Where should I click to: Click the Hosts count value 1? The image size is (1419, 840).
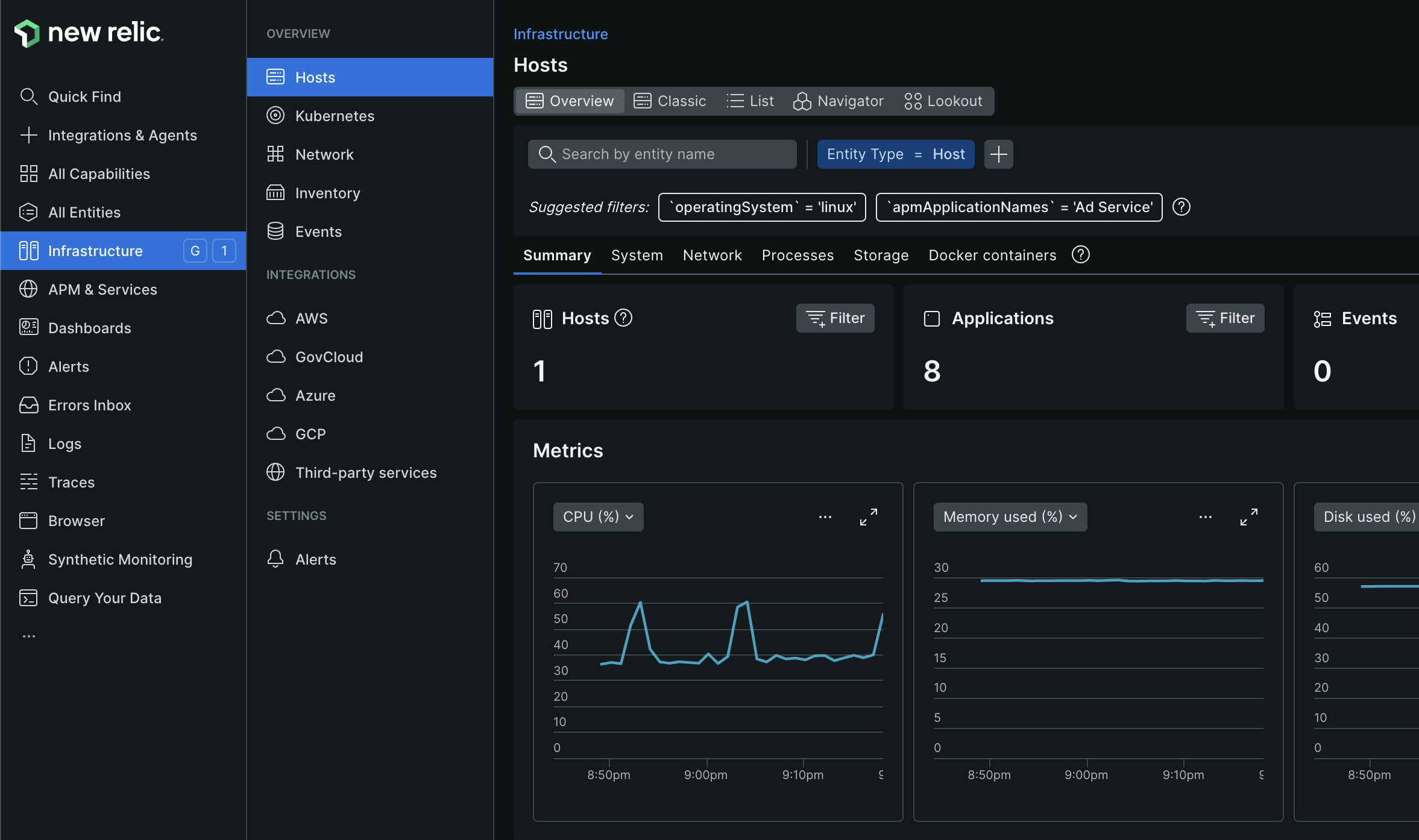pos(540,371)
